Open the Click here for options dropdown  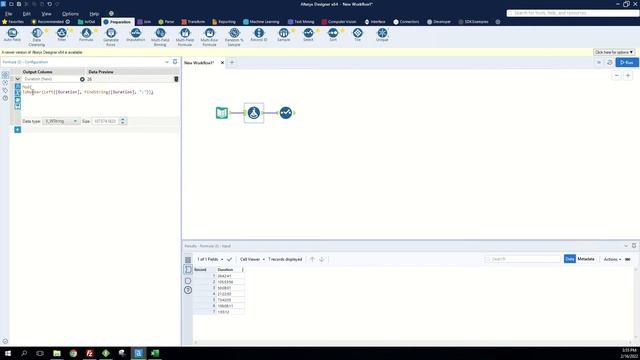pyautogui.click(x=613, y=52)
